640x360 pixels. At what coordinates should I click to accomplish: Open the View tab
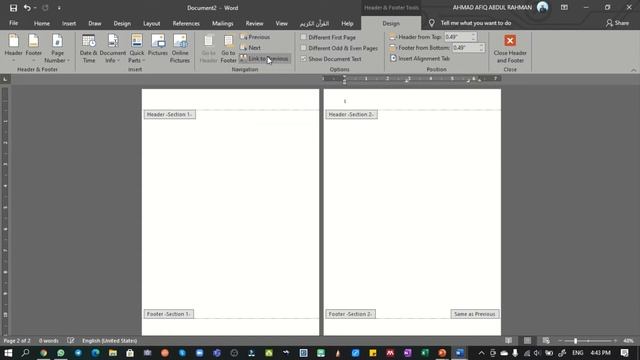(x=281, y=23)
